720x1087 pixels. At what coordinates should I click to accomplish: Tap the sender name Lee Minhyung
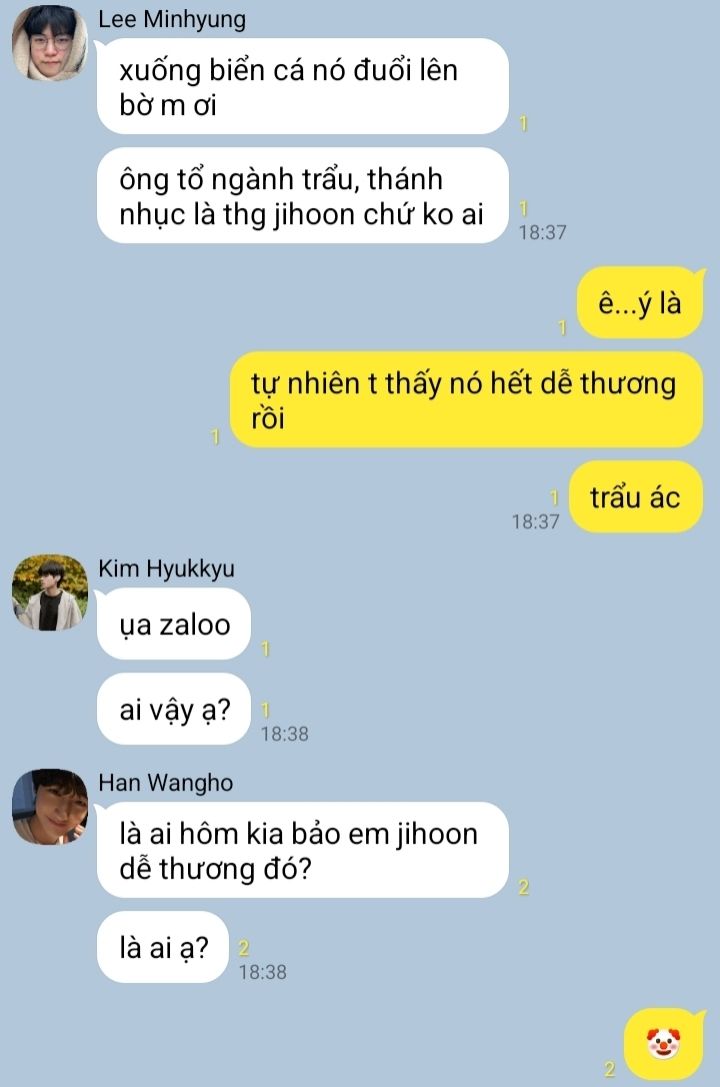coord(172,19)
